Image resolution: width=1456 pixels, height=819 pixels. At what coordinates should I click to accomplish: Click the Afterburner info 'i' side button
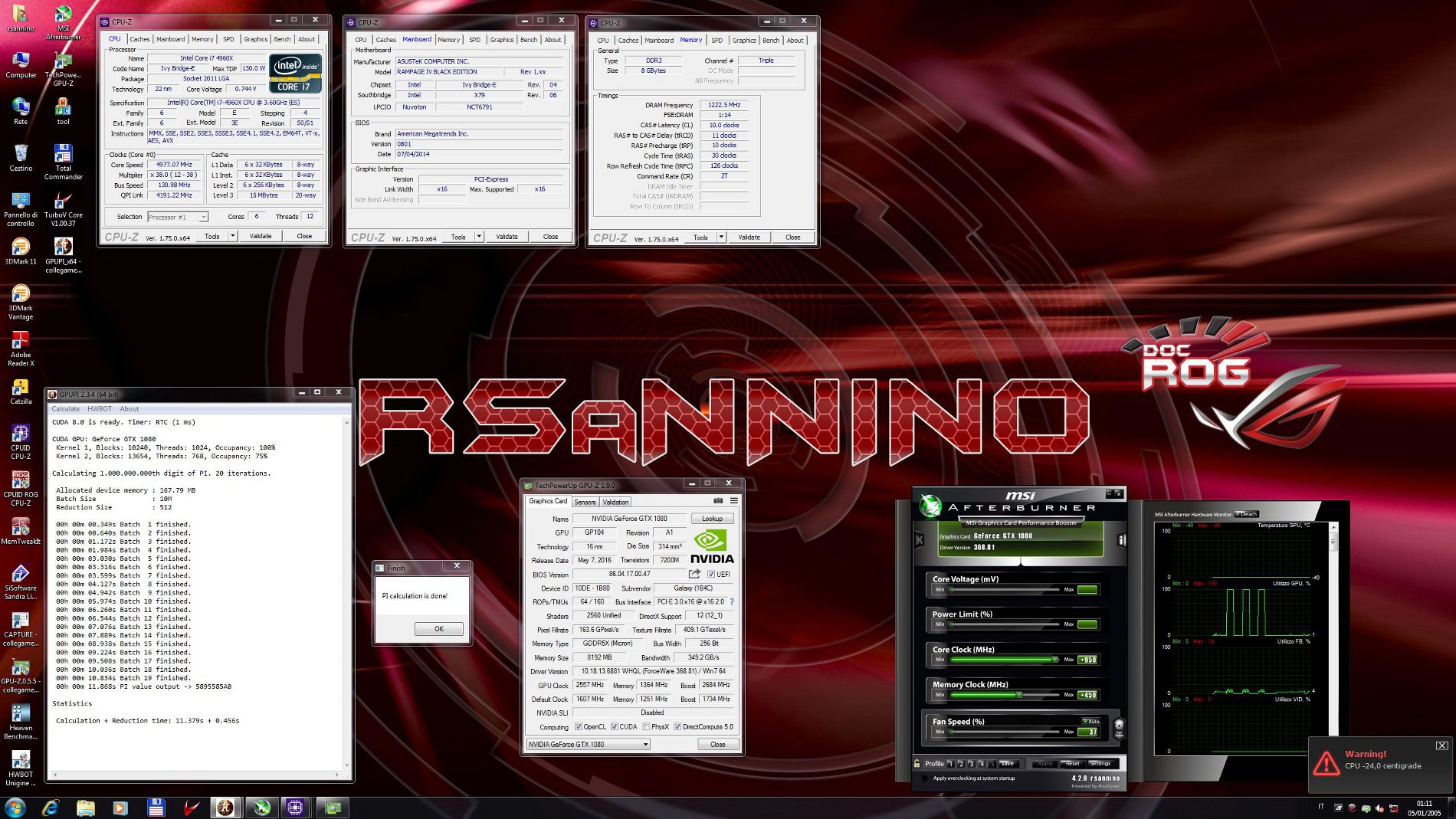click(1121, 540)
